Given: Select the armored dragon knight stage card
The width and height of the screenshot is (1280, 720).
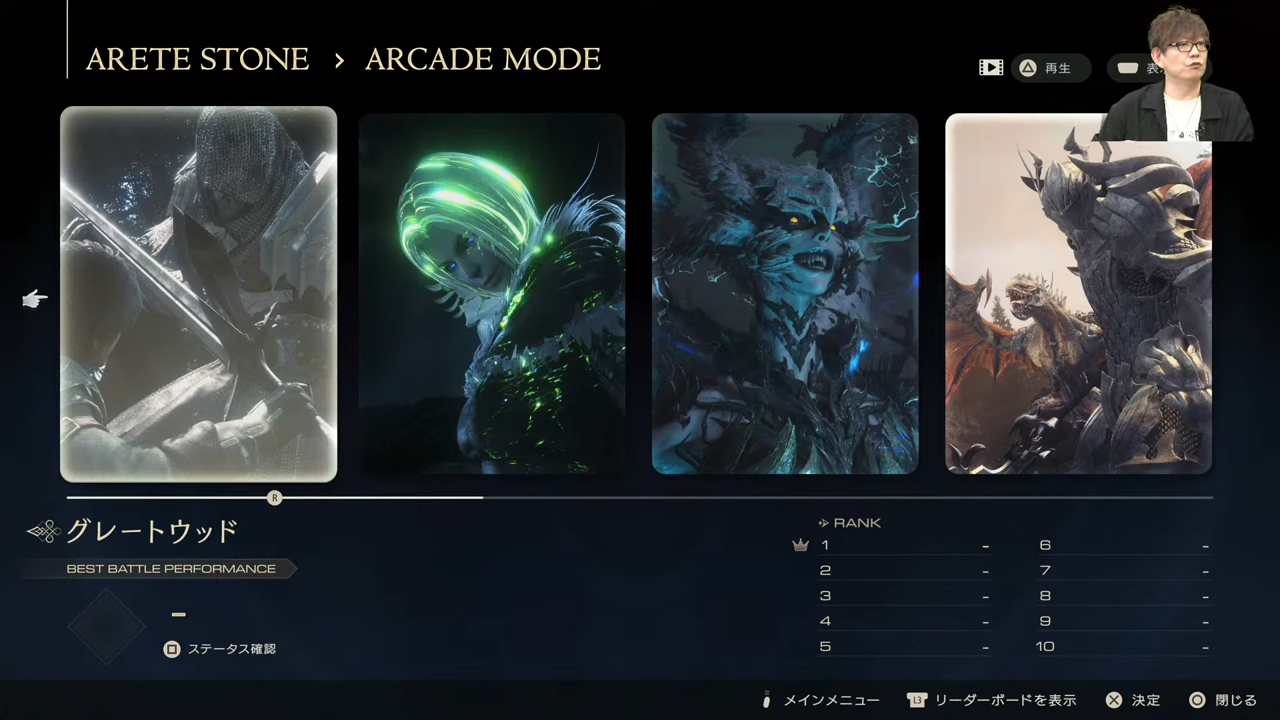Looking at the screenshot, I should pos(1078,294).
